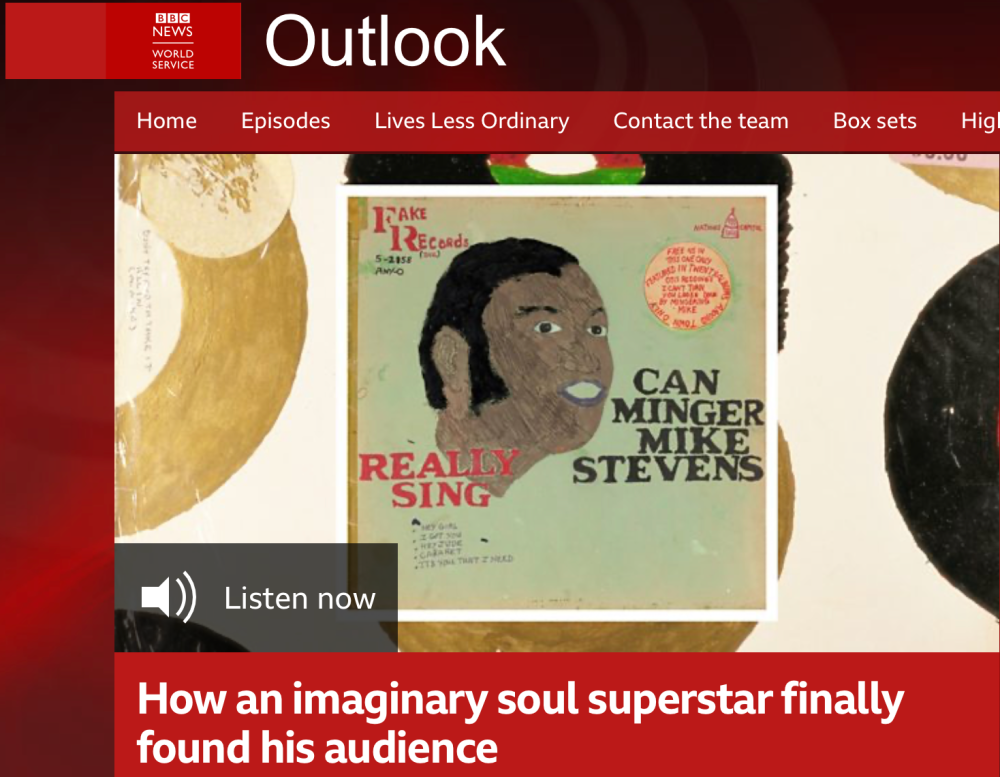Click the Outlook programme title
The width and height of the screenshot is (1000, 777).
coord(385,41)
